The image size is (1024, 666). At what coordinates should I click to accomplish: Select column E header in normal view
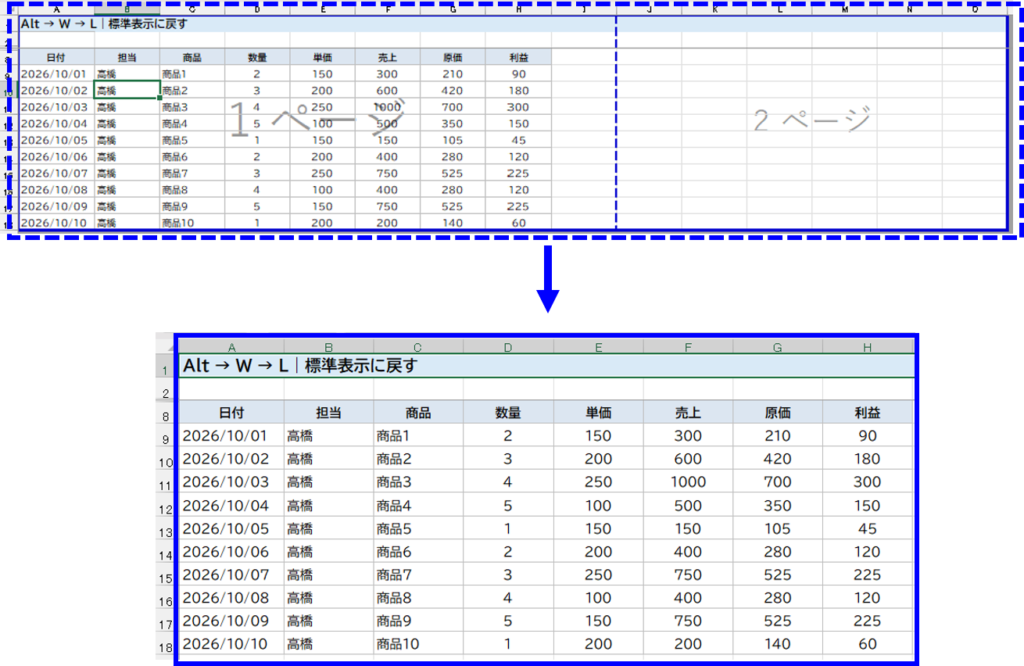point(598,347)
